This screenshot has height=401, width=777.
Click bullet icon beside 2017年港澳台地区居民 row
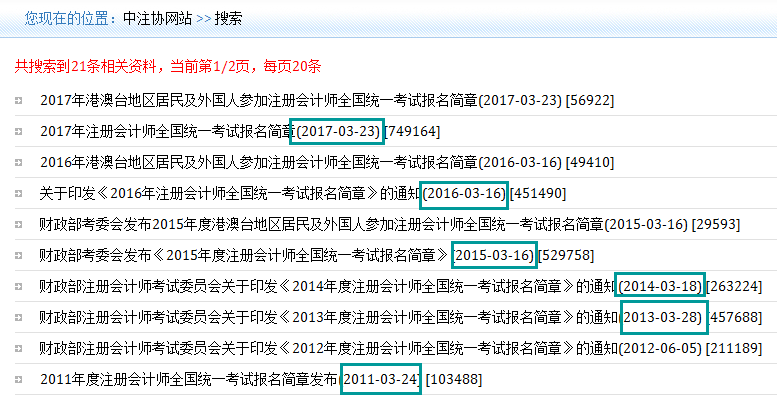point(19,101)
